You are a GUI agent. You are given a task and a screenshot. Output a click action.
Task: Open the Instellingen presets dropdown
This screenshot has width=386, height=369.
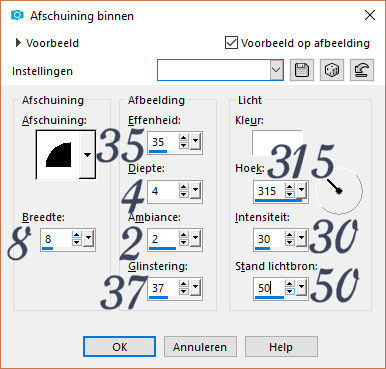[276, 70]
